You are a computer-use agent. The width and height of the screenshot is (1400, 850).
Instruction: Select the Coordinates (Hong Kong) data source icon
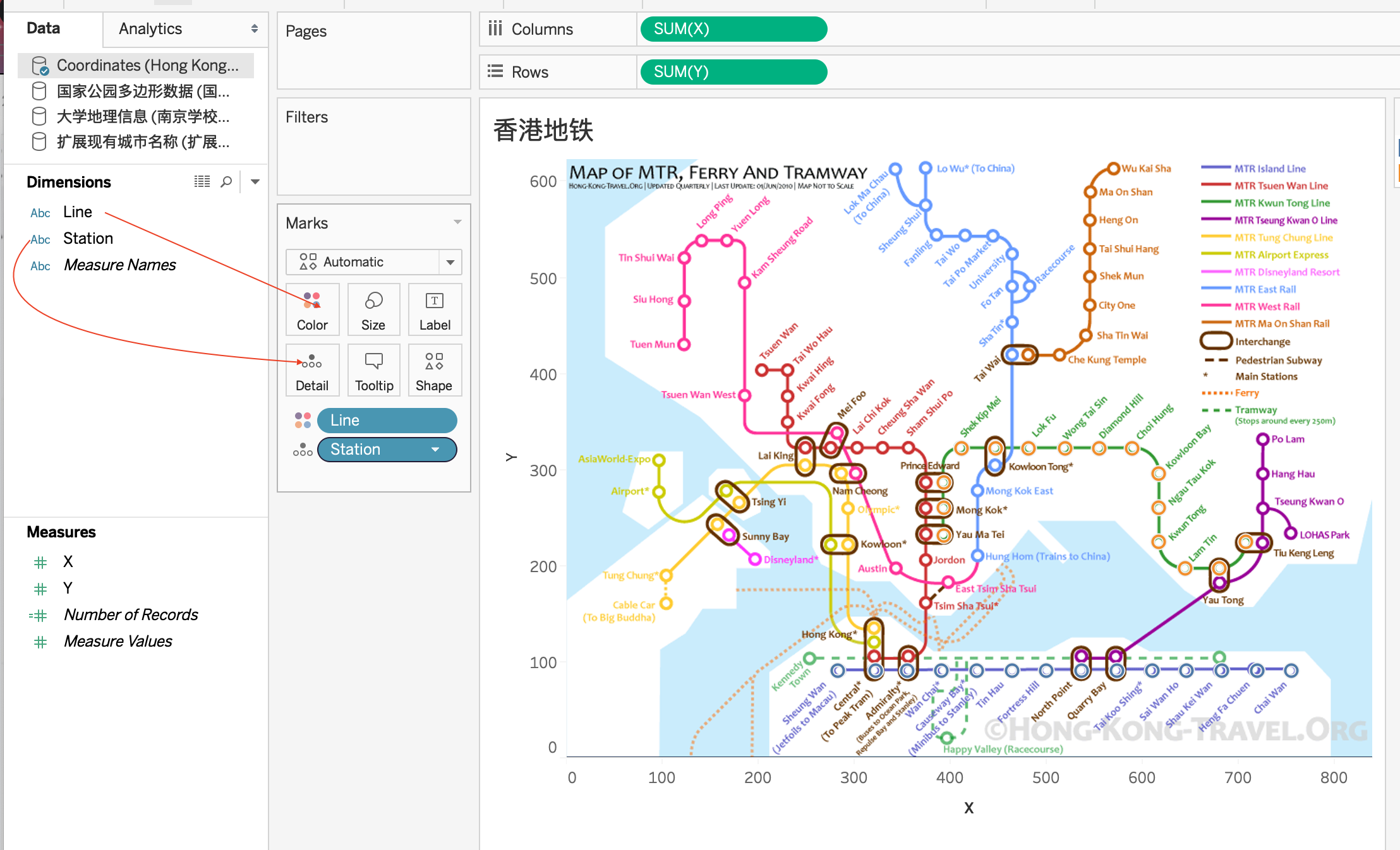coord(40,66)
